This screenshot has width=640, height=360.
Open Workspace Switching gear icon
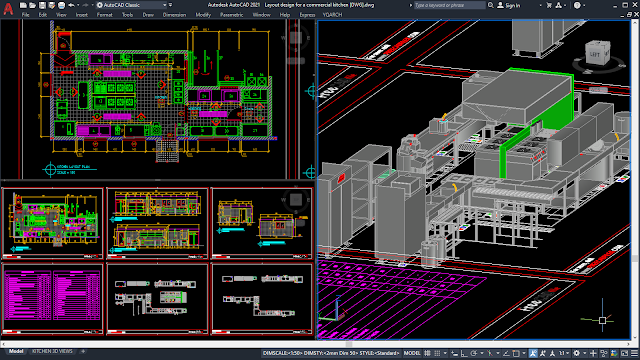576,353
